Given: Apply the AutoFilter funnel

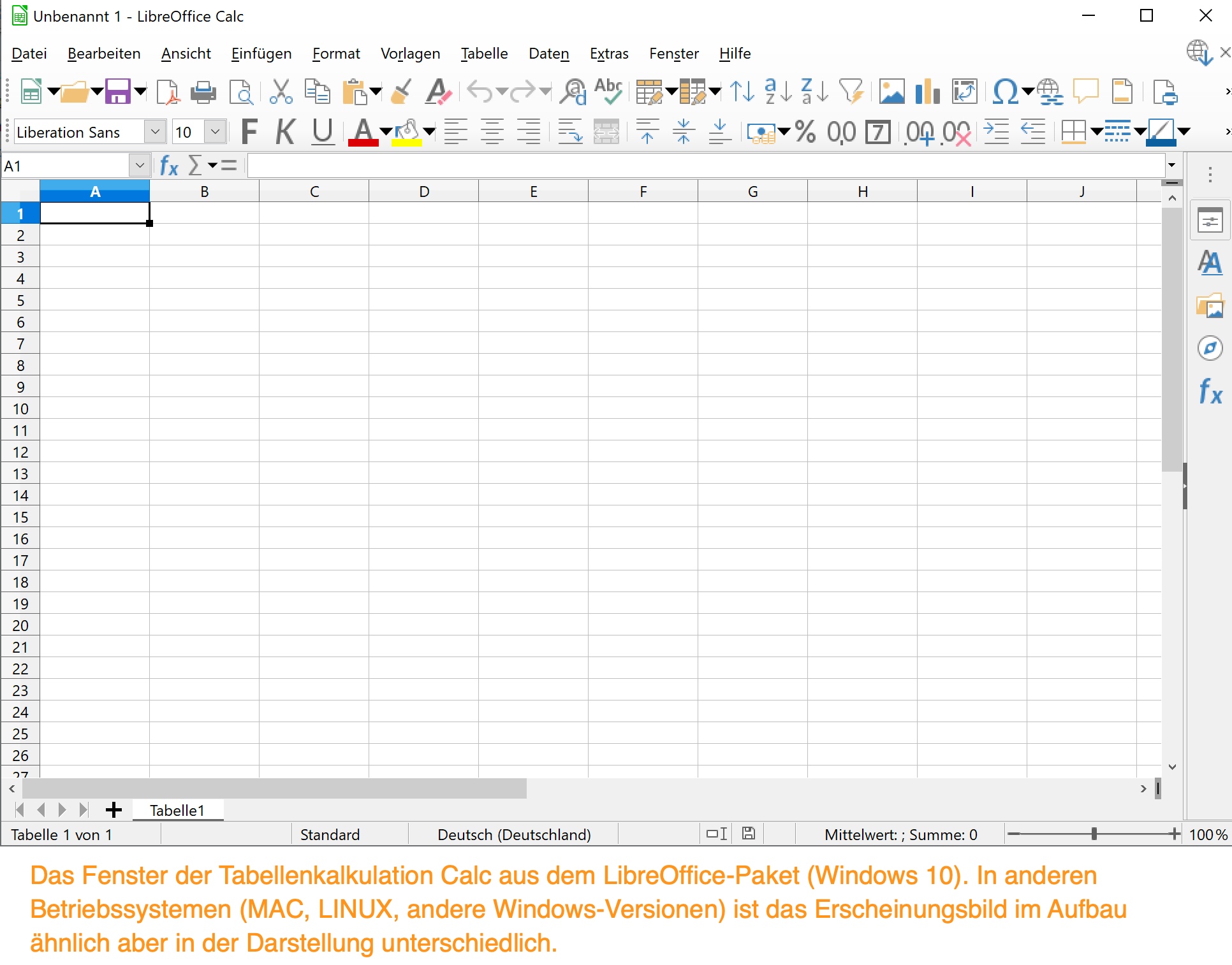Looking at the screenshot, I should click(851, 92).
